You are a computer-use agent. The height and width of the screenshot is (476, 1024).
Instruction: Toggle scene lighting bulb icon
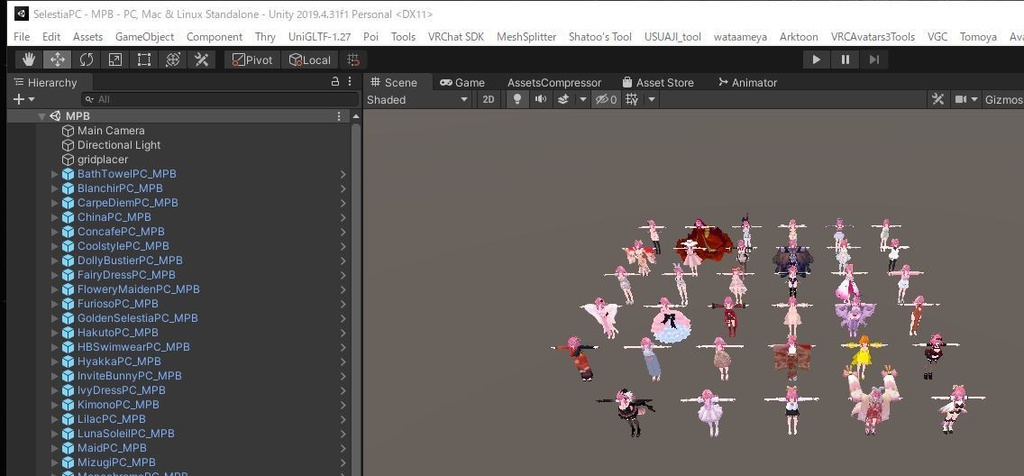coord(517,99)
